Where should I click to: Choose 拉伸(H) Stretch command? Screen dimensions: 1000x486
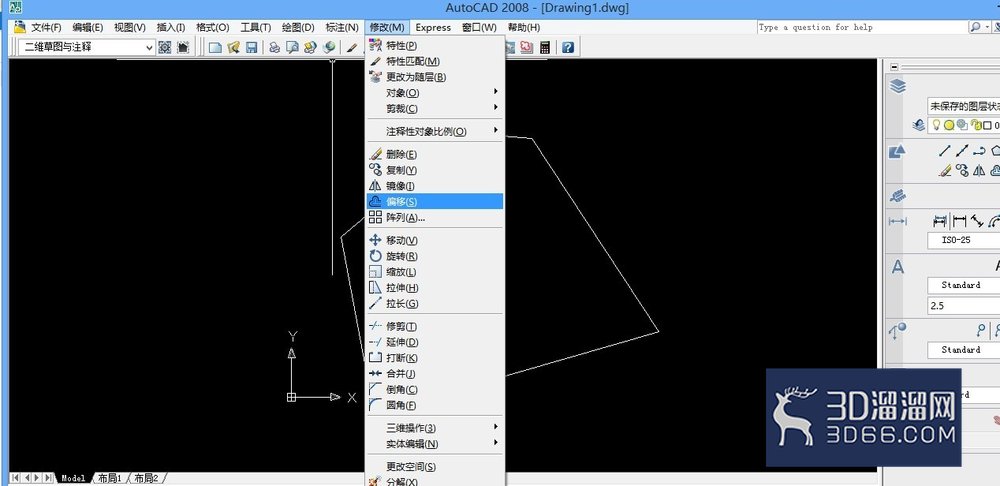(435, 288)
